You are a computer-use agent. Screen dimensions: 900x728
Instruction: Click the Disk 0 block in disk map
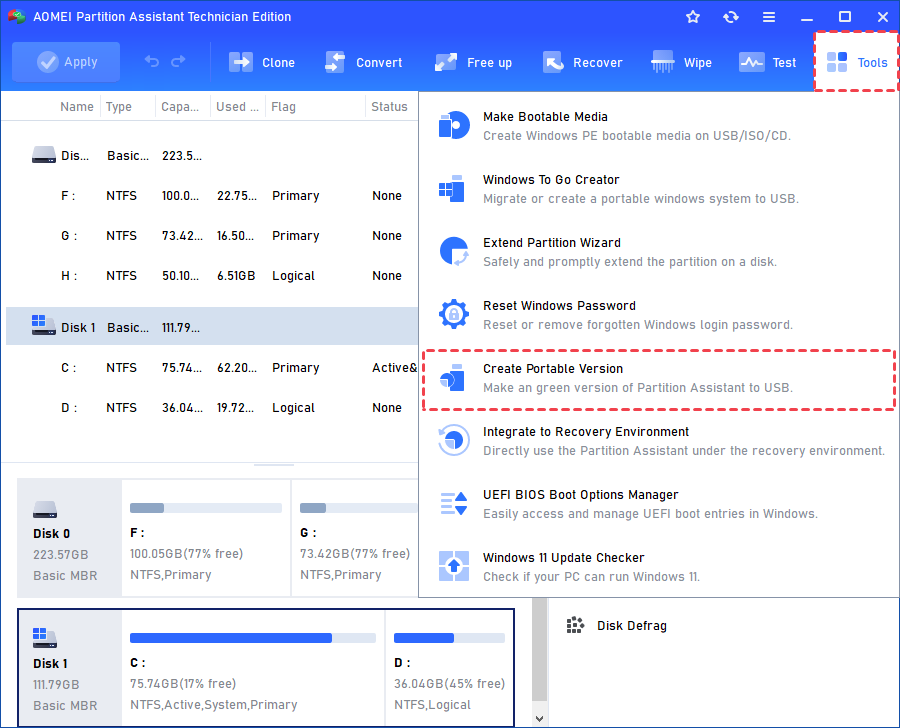click(69, 539)
